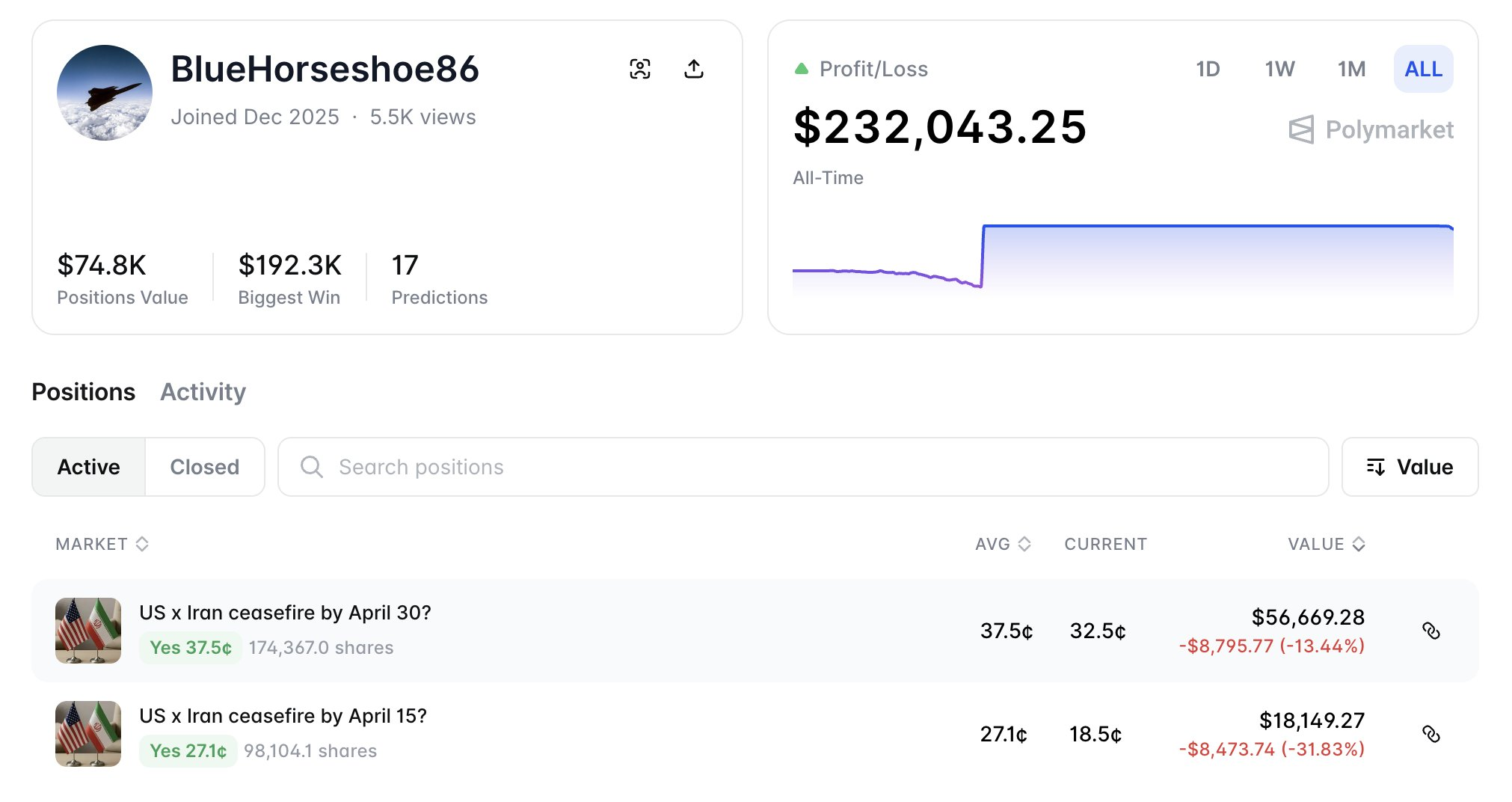Open 'US x Iran ceasefire by April 30?' market
The image size is (1512, 802).
[285, 613]
